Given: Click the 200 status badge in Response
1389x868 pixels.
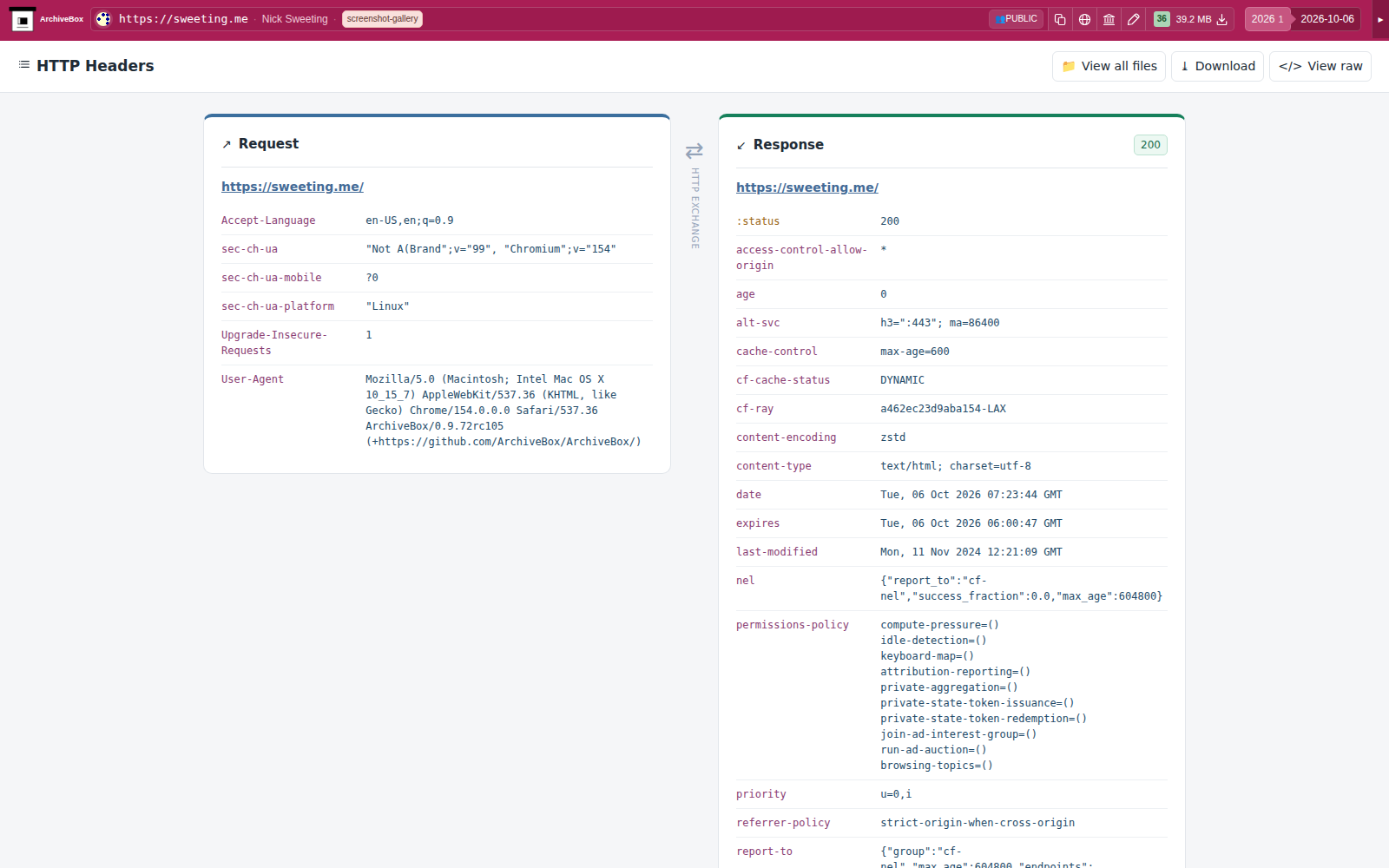Looking at the screenshot, I should click(1150, 145).
